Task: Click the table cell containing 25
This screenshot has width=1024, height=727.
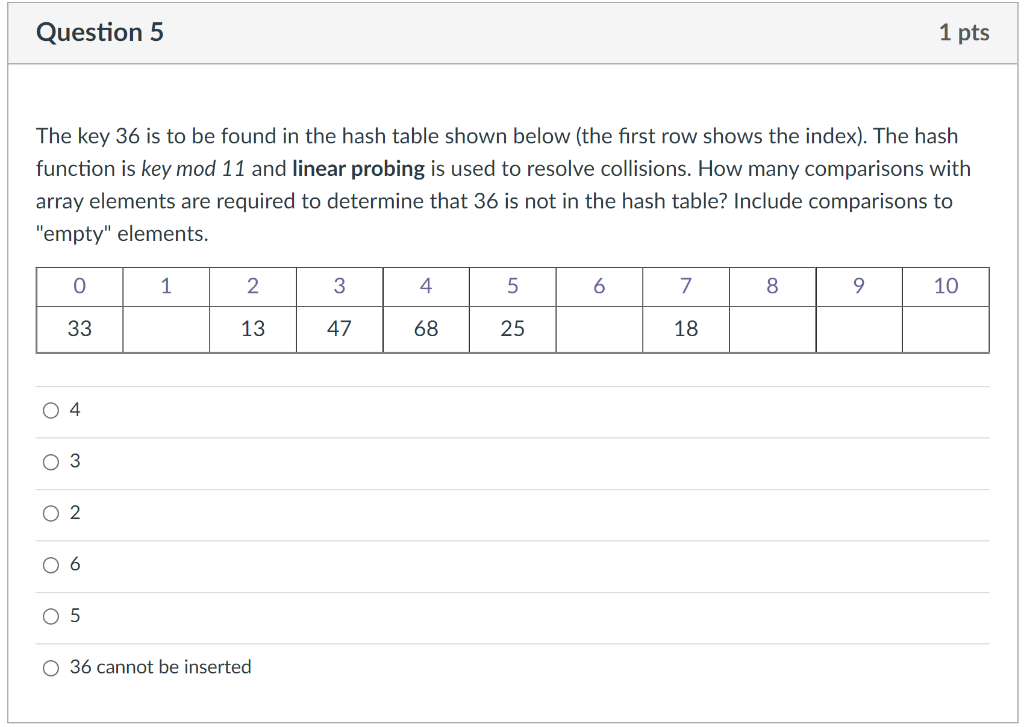Action: (512, 328)
